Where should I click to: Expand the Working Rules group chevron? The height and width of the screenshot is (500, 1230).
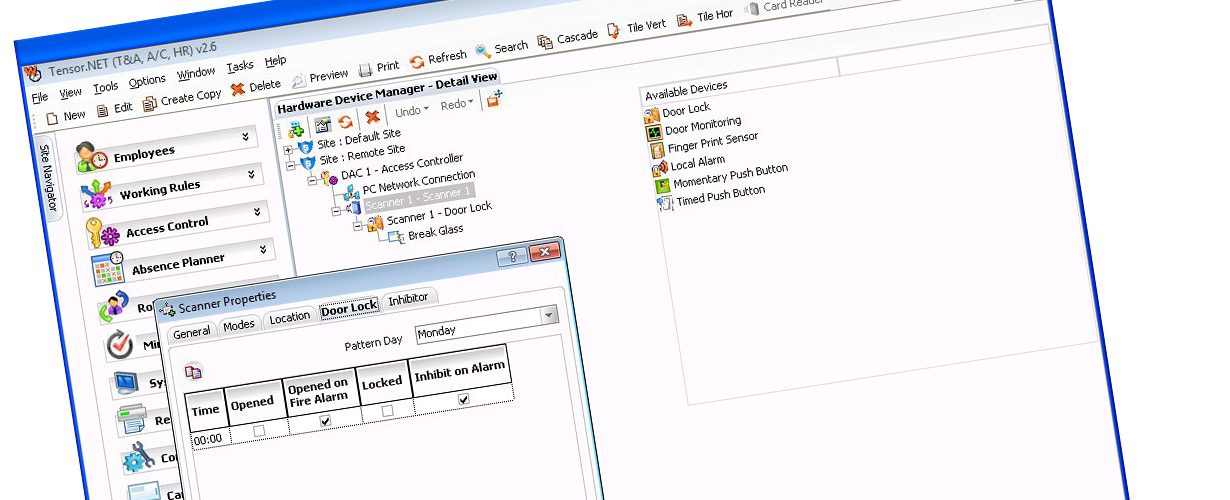[x=251, y=173]
